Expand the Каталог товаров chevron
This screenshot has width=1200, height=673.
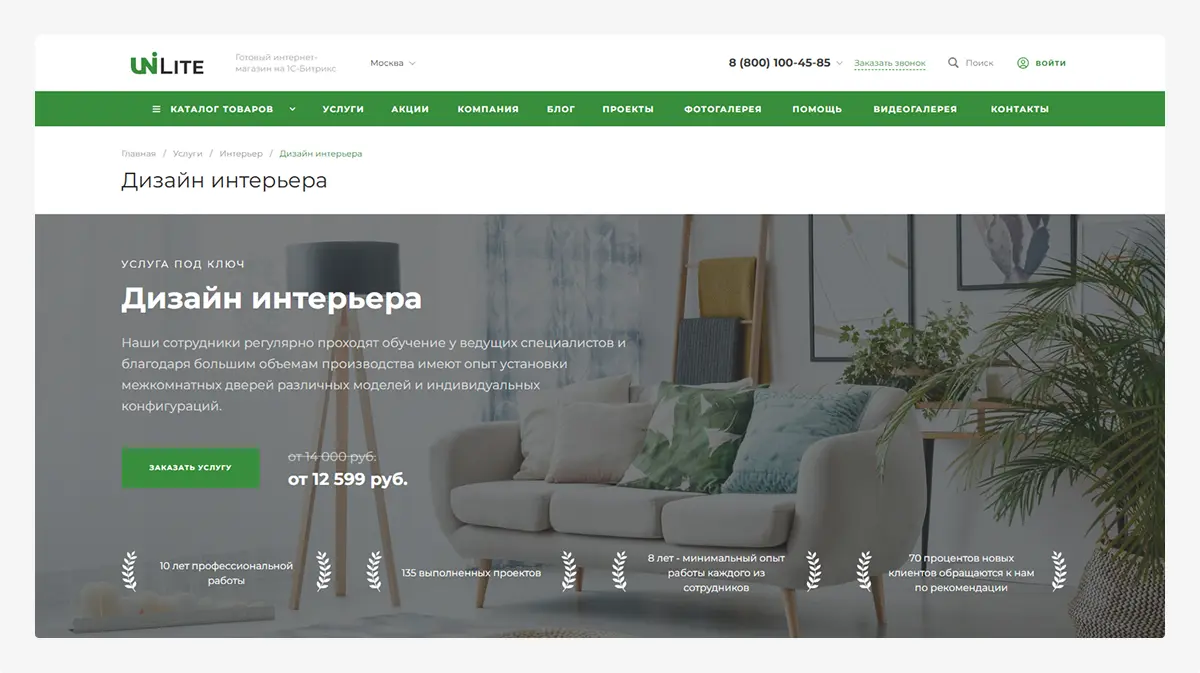[292, 109]
